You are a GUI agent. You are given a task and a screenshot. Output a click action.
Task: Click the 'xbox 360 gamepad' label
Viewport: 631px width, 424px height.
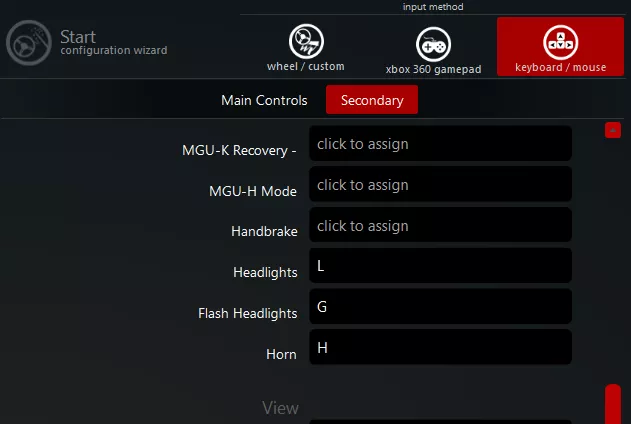pos(433,69)
